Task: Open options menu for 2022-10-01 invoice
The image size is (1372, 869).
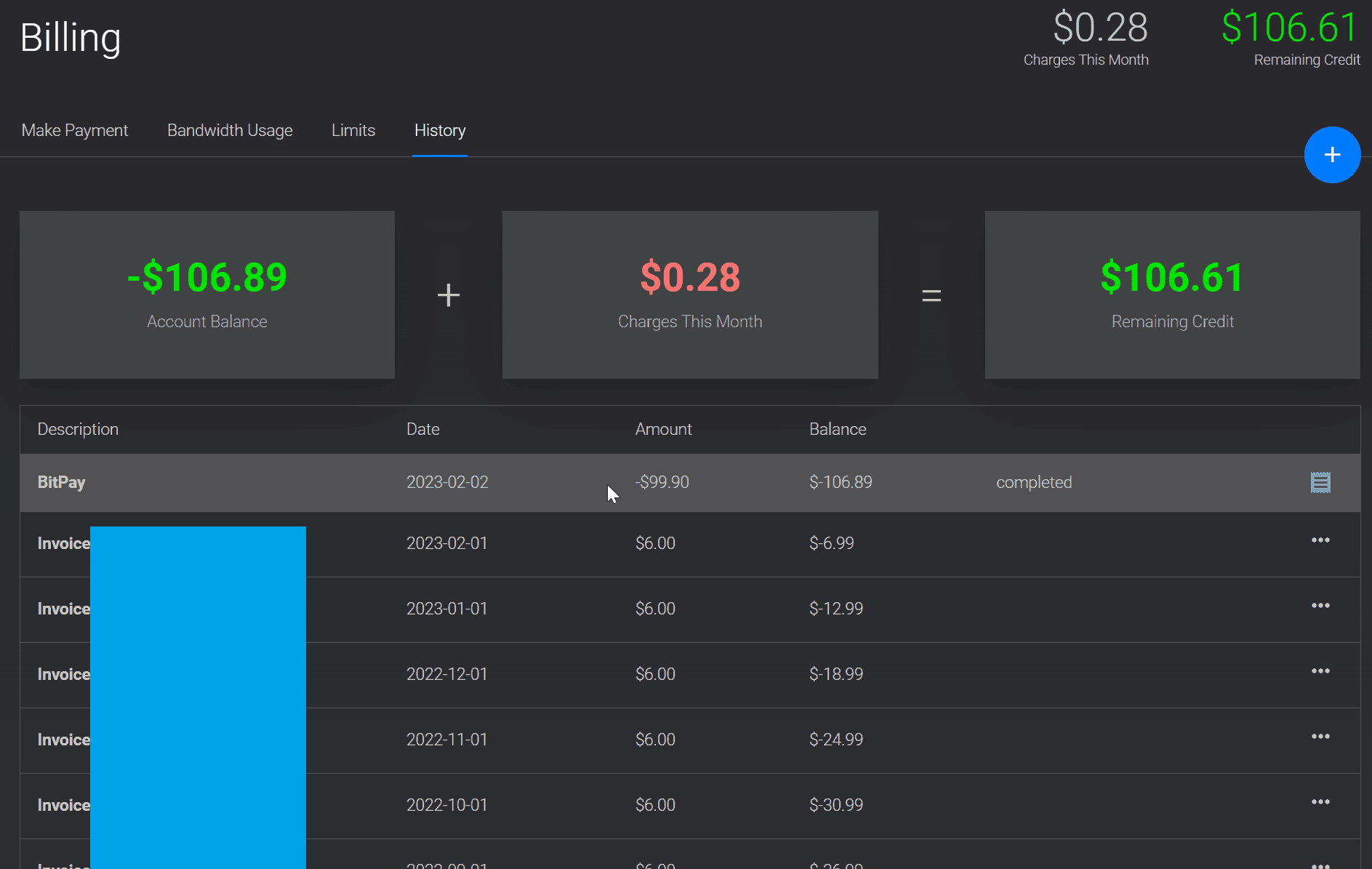Action: (x=1320, y=802)
